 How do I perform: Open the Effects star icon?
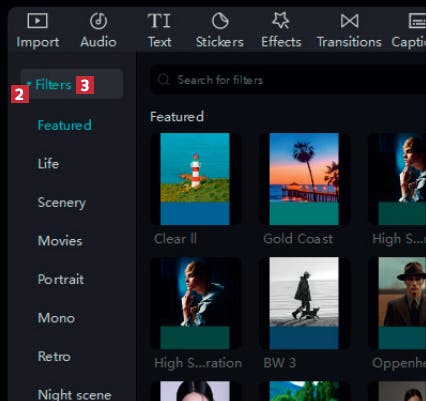pos(281,20)
